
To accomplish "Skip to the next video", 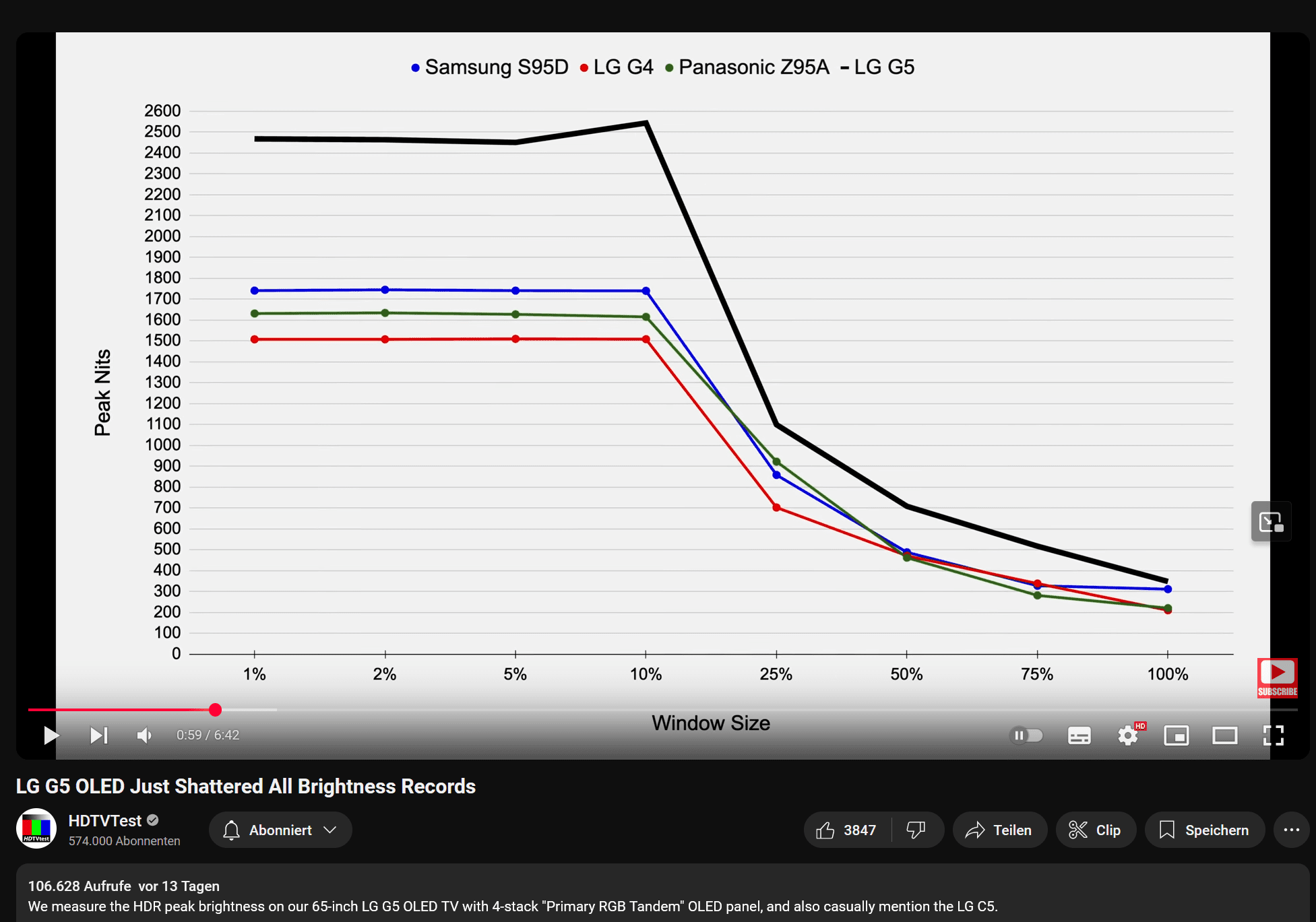I will coord(99,735).
